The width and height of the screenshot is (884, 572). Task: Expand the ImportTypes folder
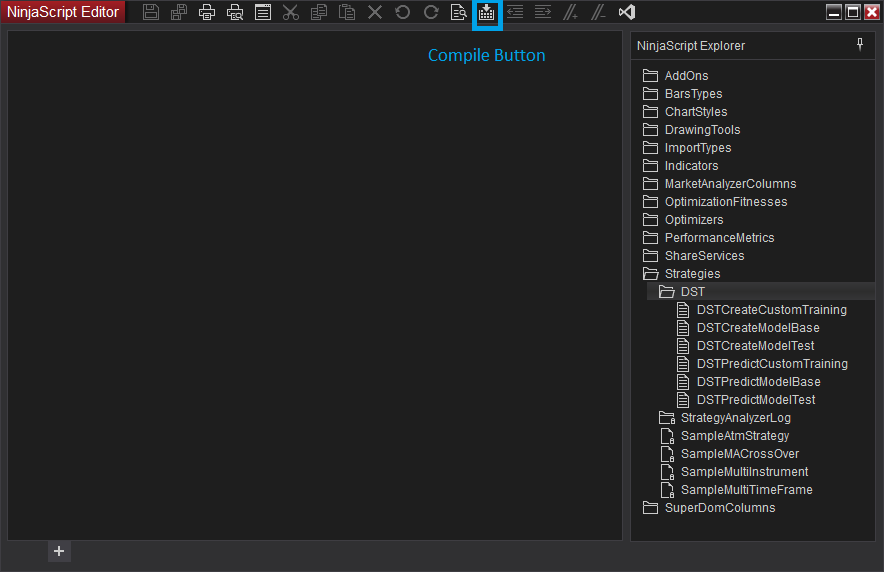pos(687,148)
